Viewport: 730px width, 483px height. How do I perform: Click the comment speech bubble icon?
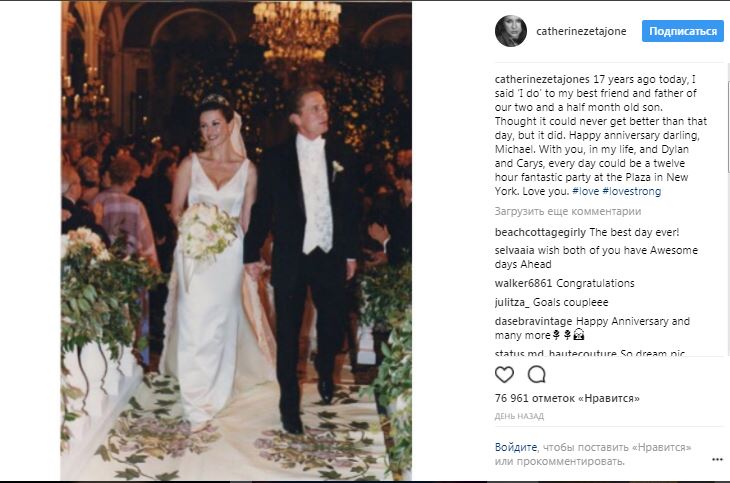(x=537, y=375)
